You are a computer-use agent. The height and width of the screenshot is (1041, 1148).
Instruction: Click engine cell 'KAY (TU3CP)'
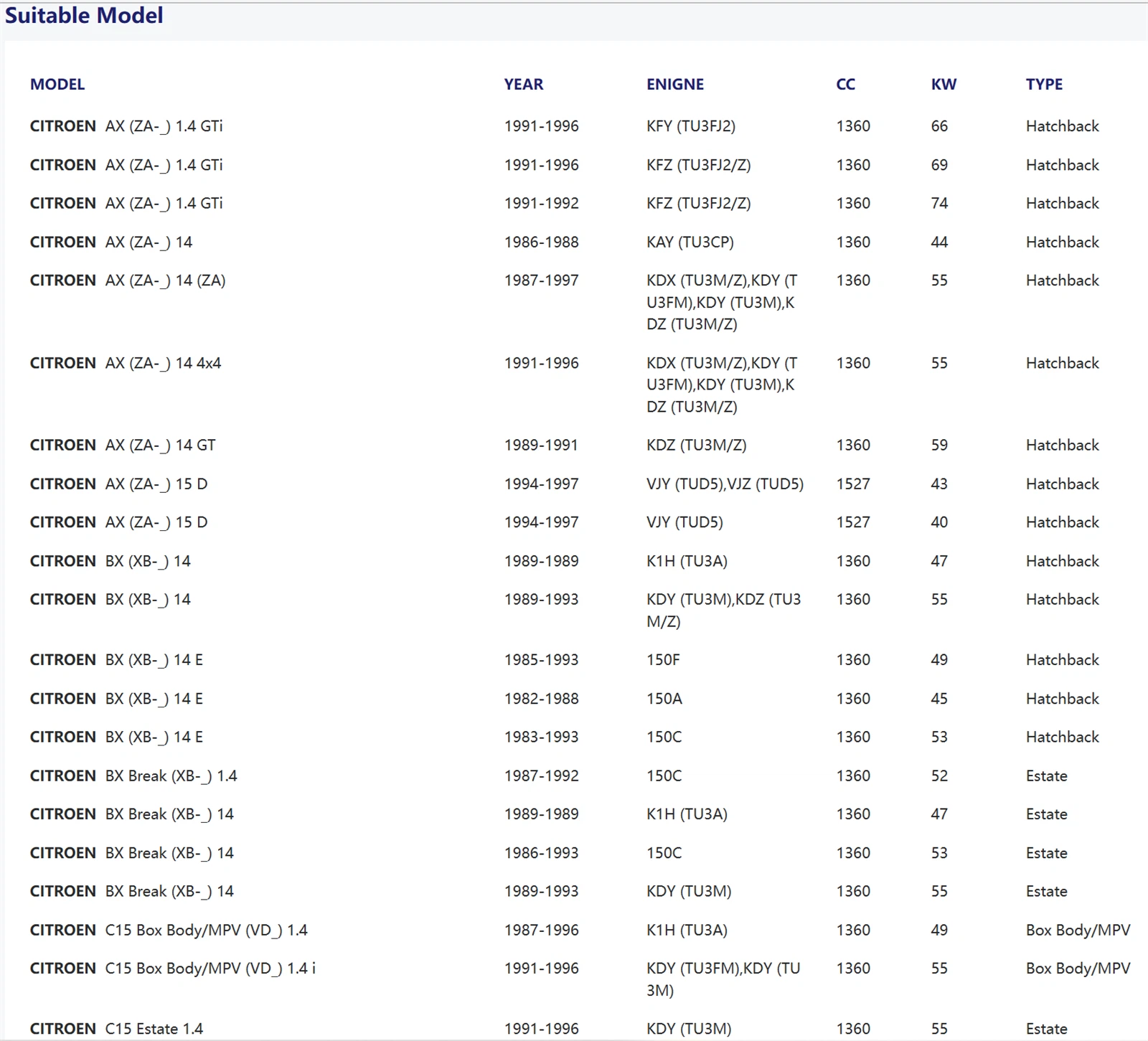(x=690, y=242)
